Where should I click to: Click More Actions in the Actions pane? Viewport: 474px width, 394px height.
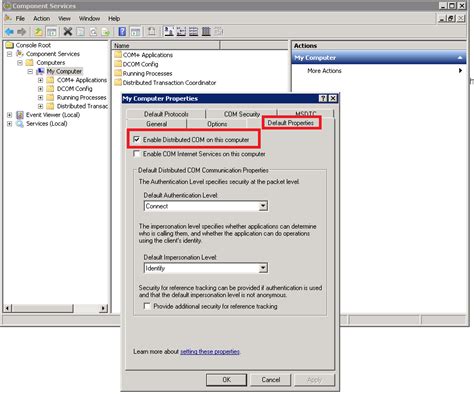tap(324, 71)
